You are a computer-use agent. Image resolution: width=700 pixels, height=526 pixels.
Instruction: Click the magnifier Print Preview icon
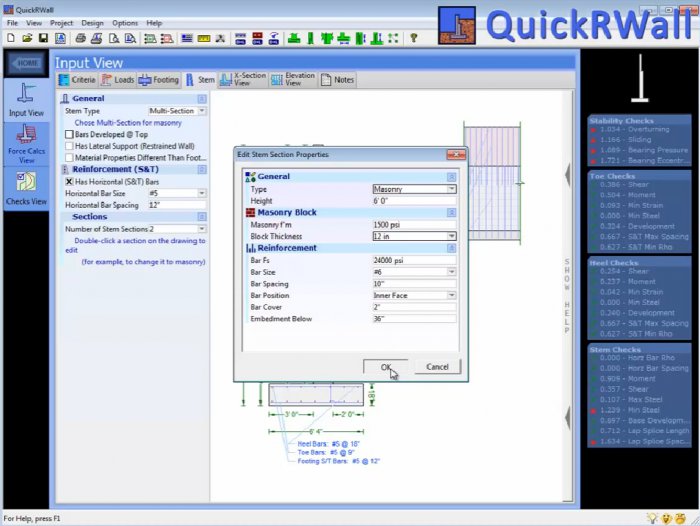coord(114,38)
